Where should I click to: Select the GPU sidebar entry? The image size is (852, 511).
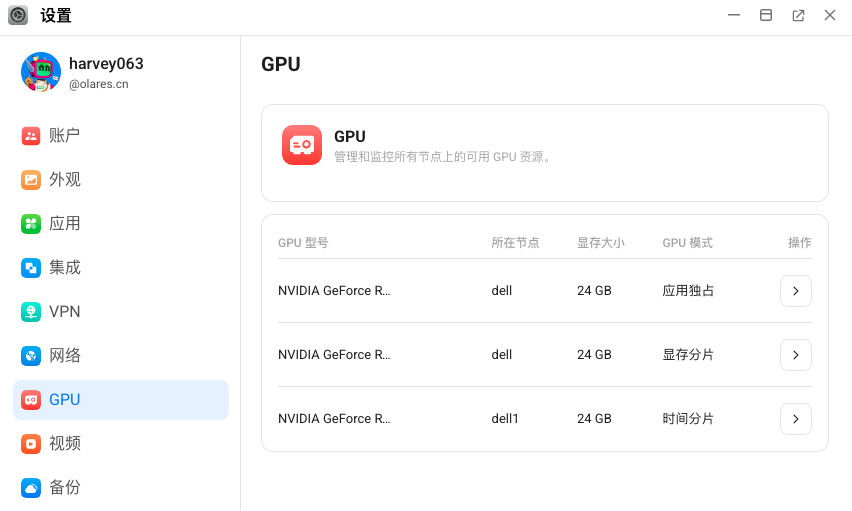coord(121,400)
